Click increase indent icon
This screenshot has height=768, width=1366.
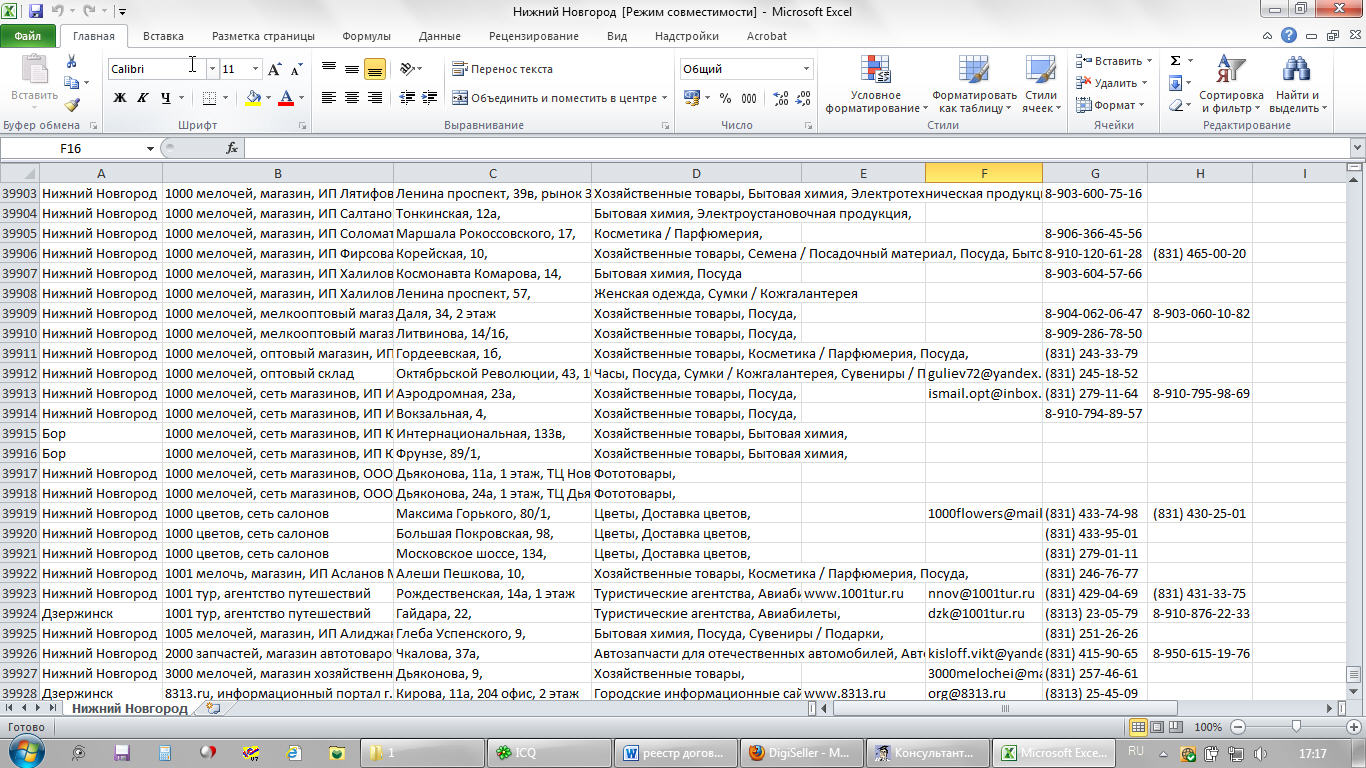coord(428,98)
